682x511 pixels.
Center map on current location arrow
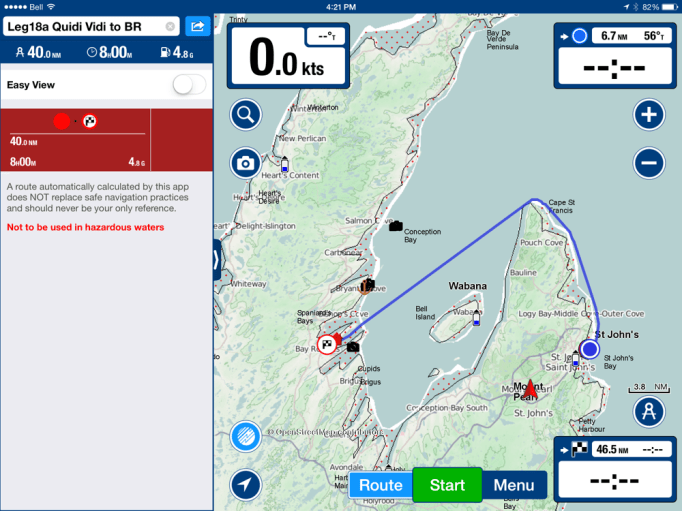245,484
